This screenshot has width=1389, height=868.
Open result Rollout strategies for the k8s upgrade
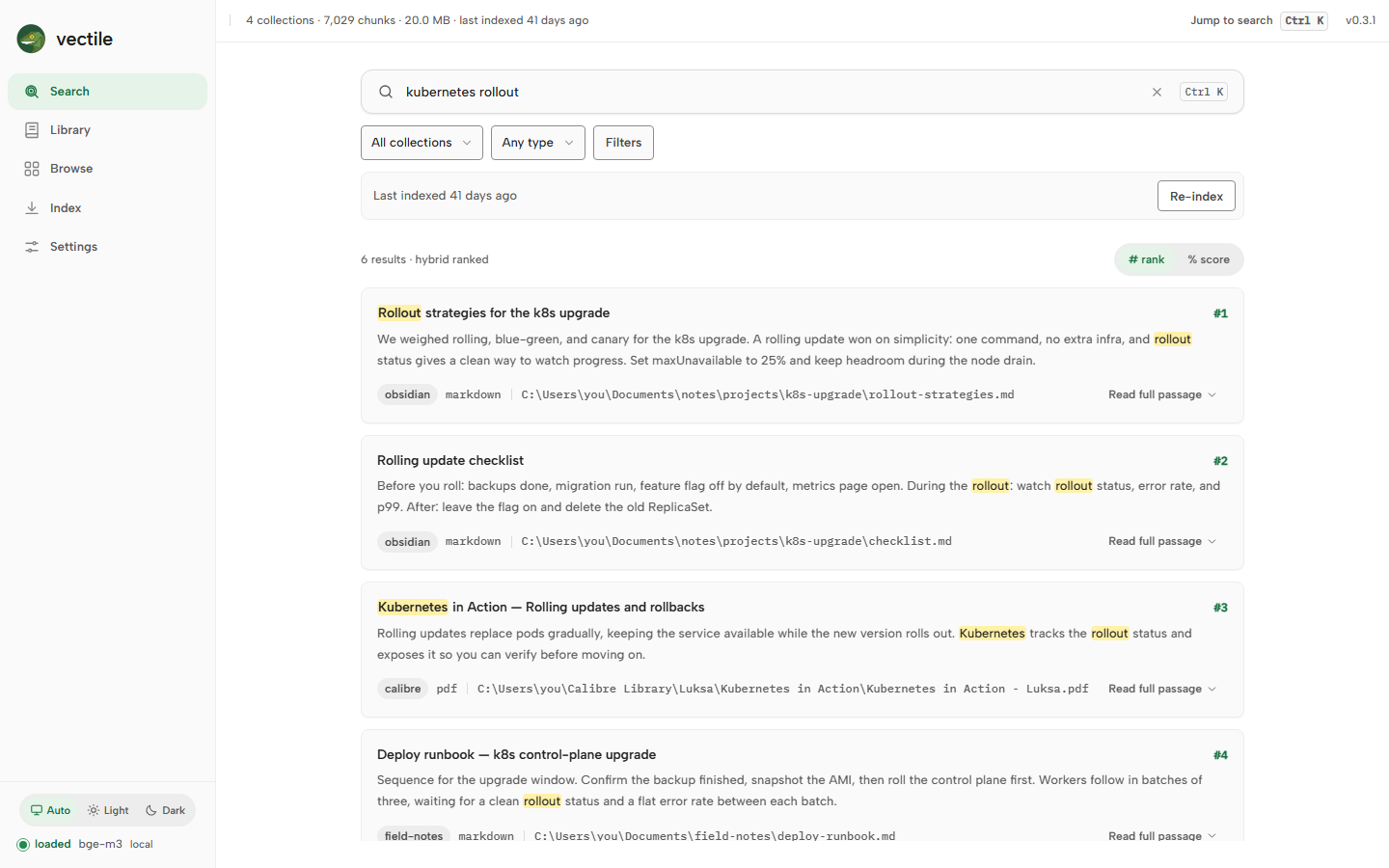click(x=493, y=312)
